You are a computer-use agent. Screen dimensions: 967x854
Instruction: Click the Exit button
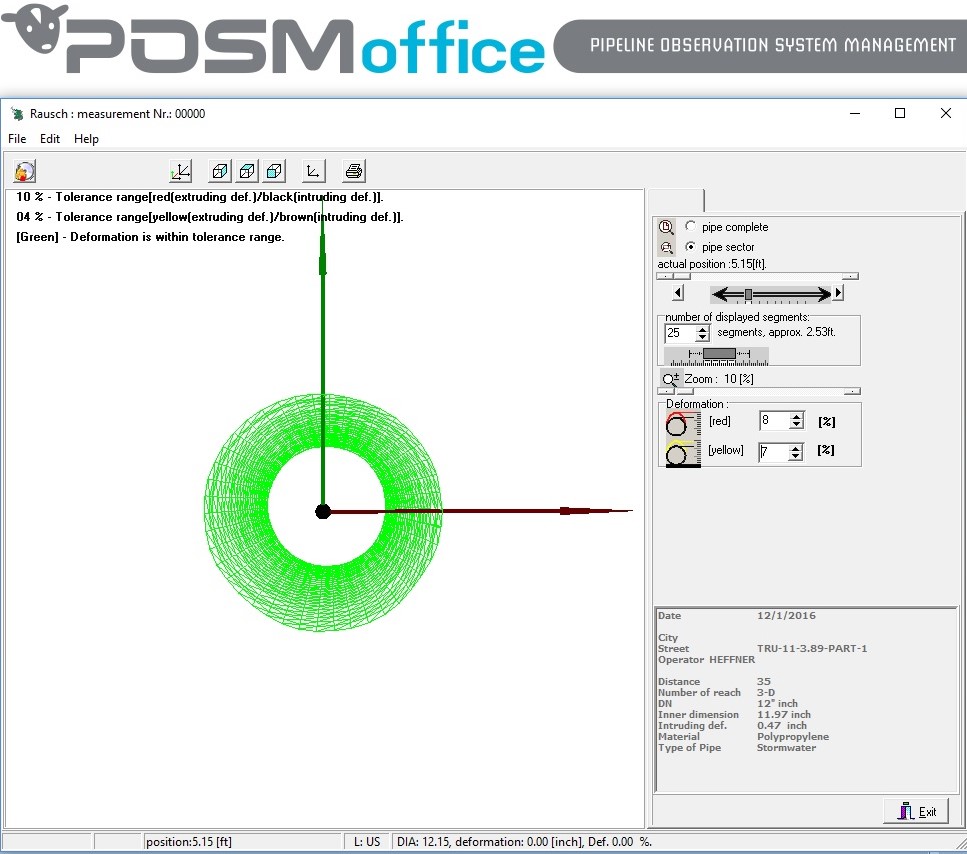pos(916,811)
